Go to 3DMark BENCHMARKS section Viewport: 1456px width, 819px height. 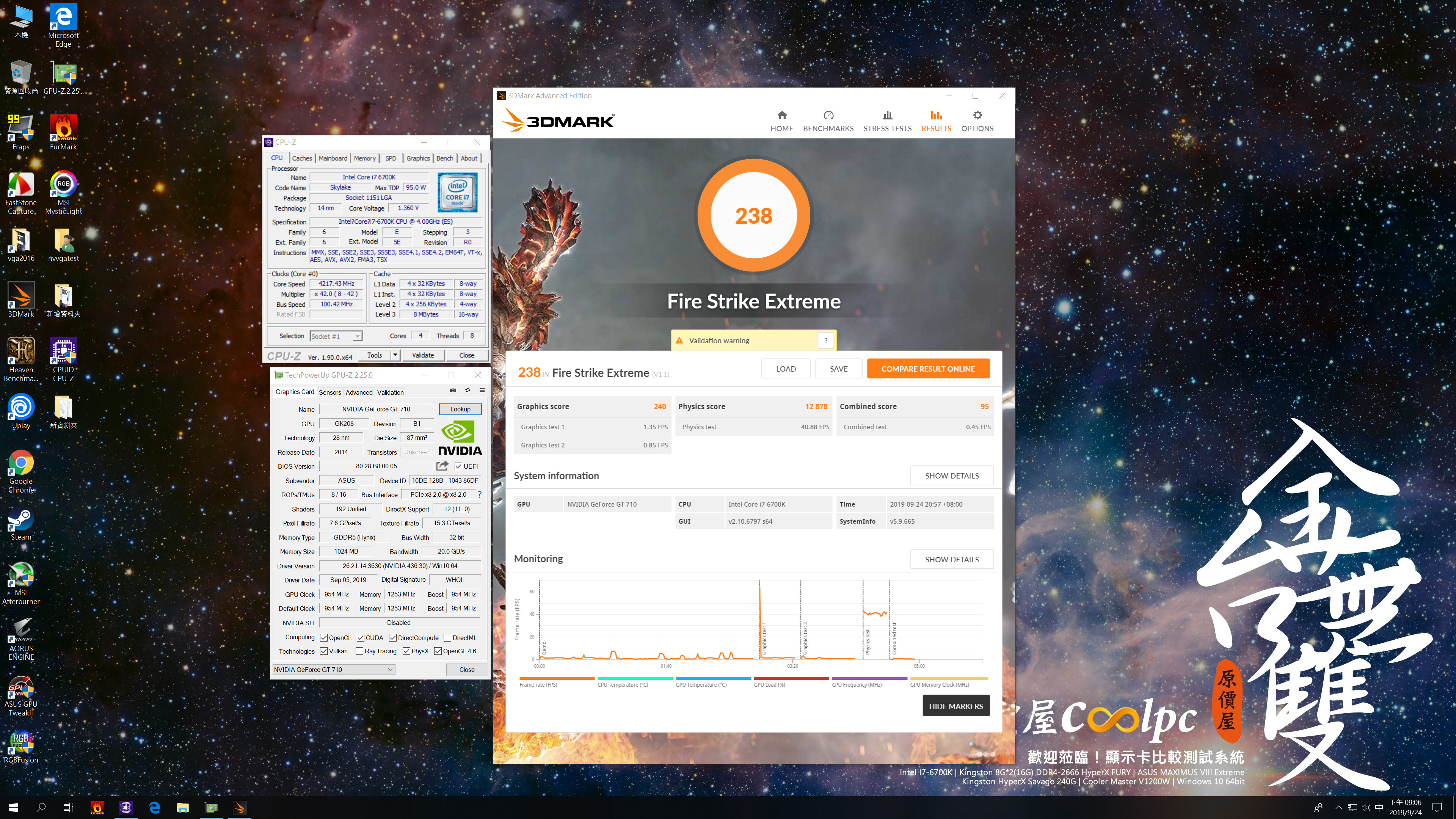click(x=828, y=121)
